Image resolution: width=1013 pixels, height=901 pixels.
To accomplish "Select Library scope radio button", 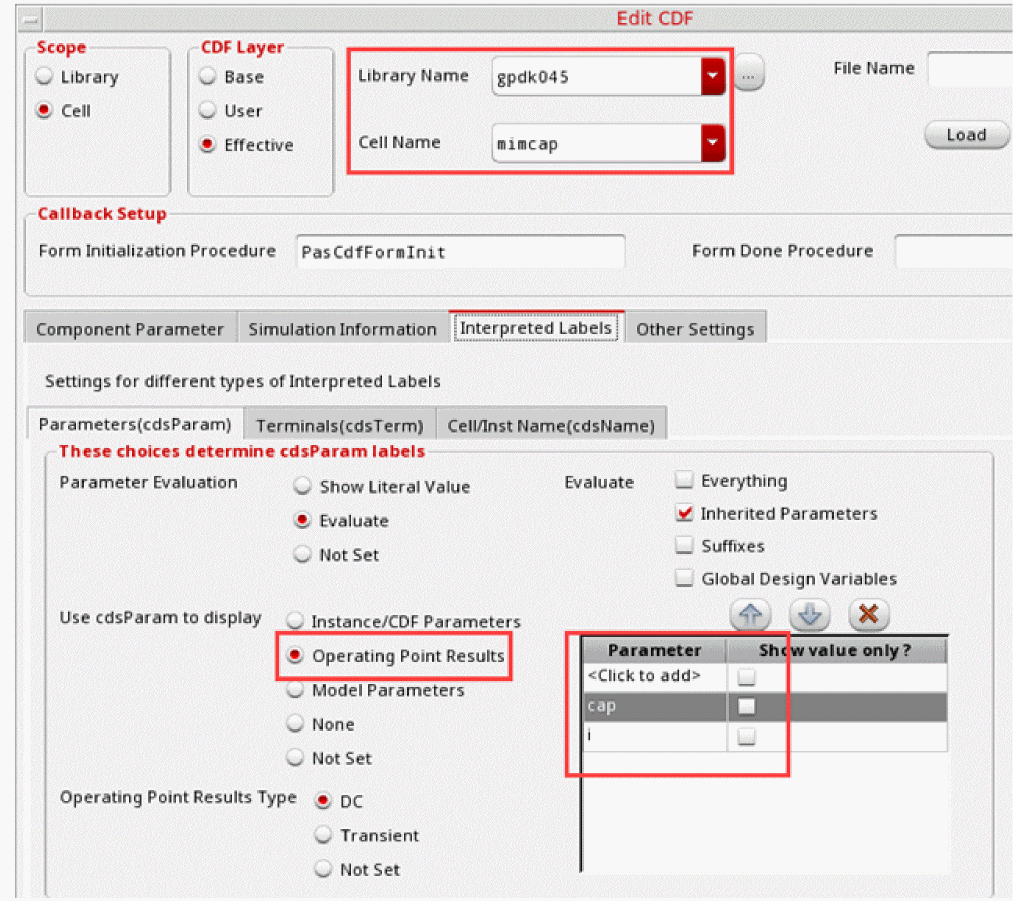I will tap(44, 76).
